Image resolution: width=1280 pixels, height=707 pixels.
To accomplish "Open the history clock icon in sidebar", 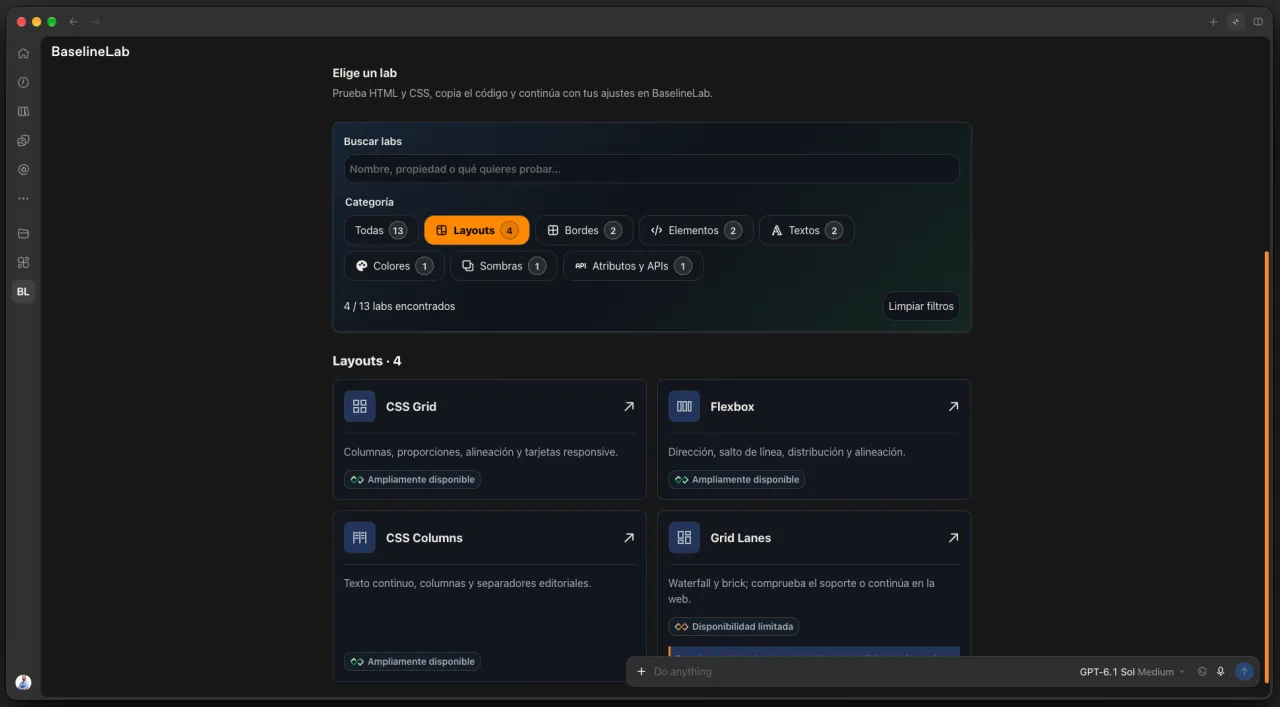I will (23, 82).
